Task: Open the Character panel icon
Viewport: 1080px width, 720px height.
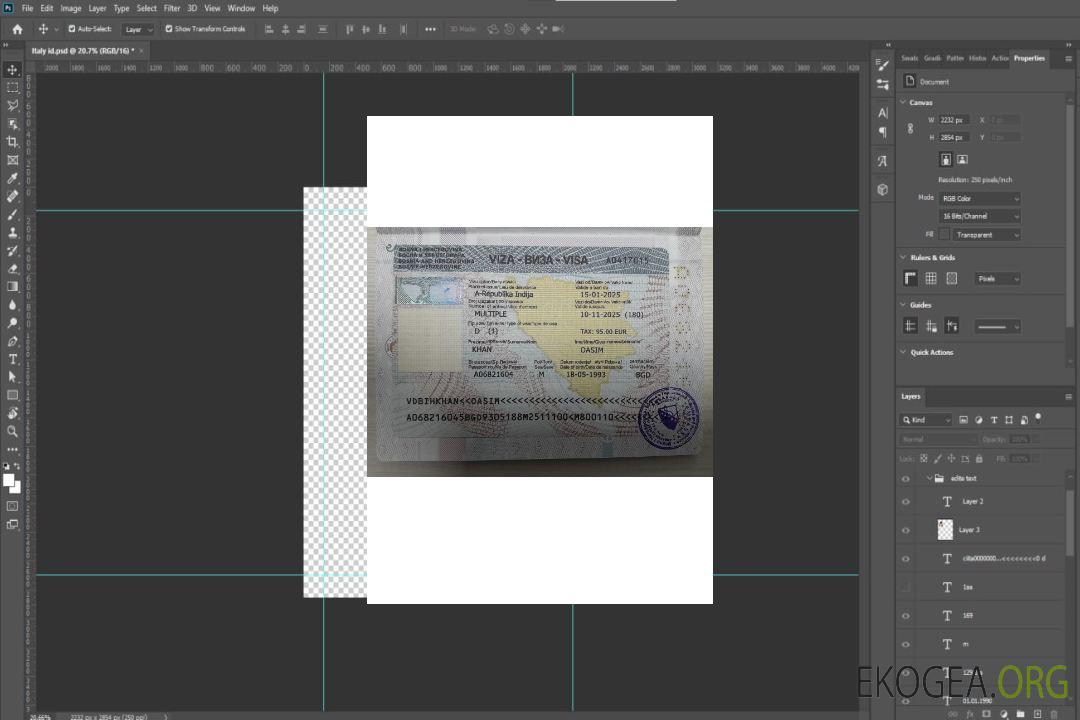Action: 882,113
